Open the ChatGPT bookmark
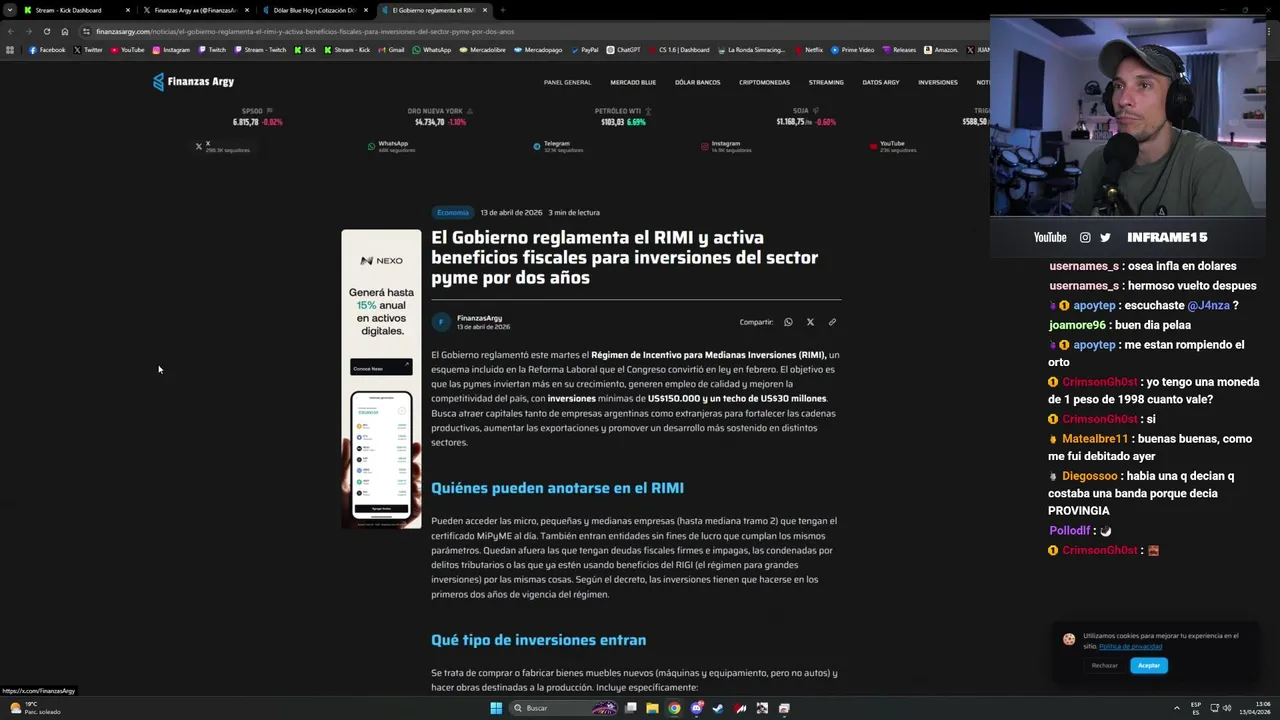 624,50
